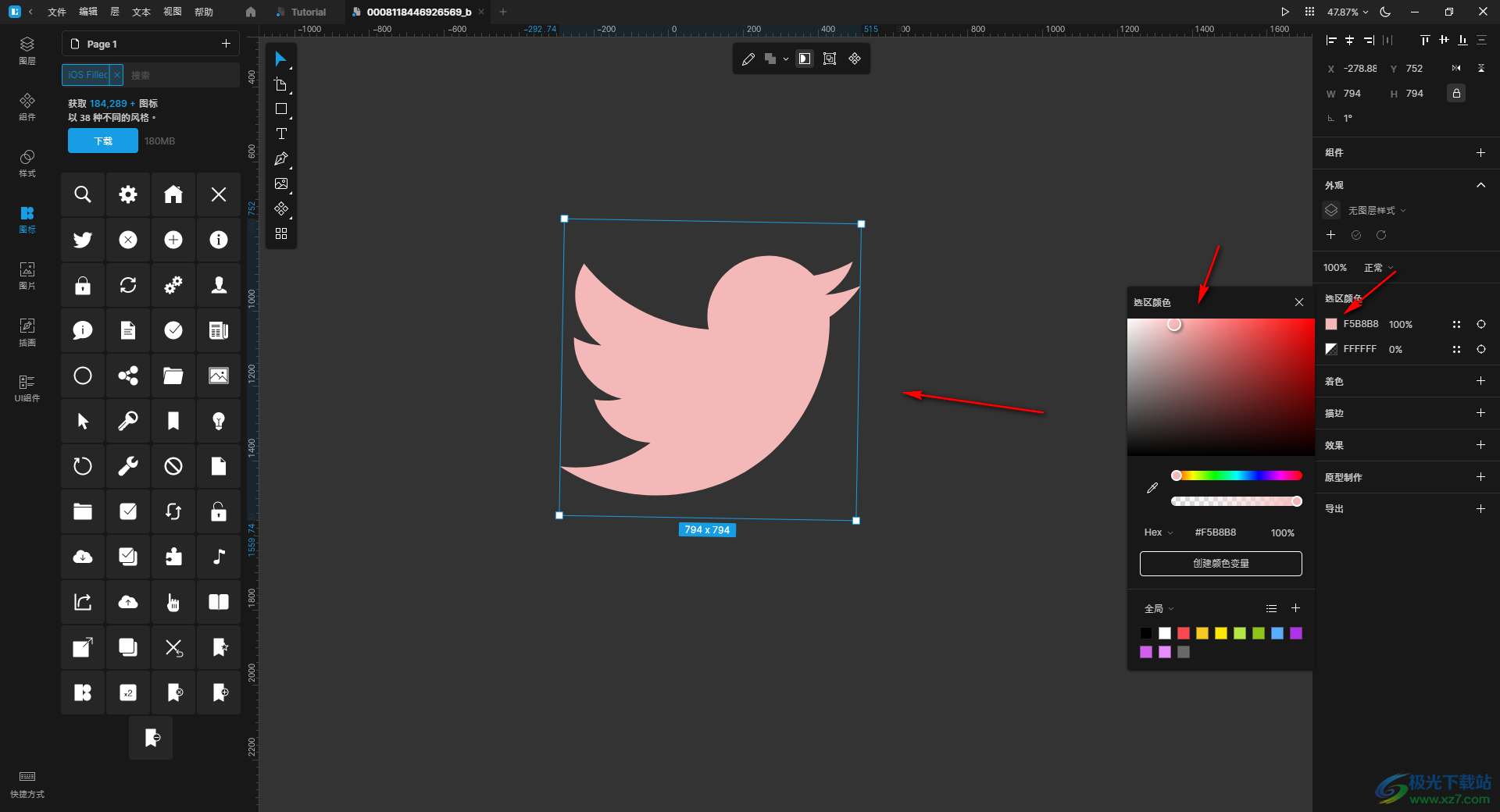Open the Hex color format dropdown
The image size is (1500, 812).
point(1159,532)
